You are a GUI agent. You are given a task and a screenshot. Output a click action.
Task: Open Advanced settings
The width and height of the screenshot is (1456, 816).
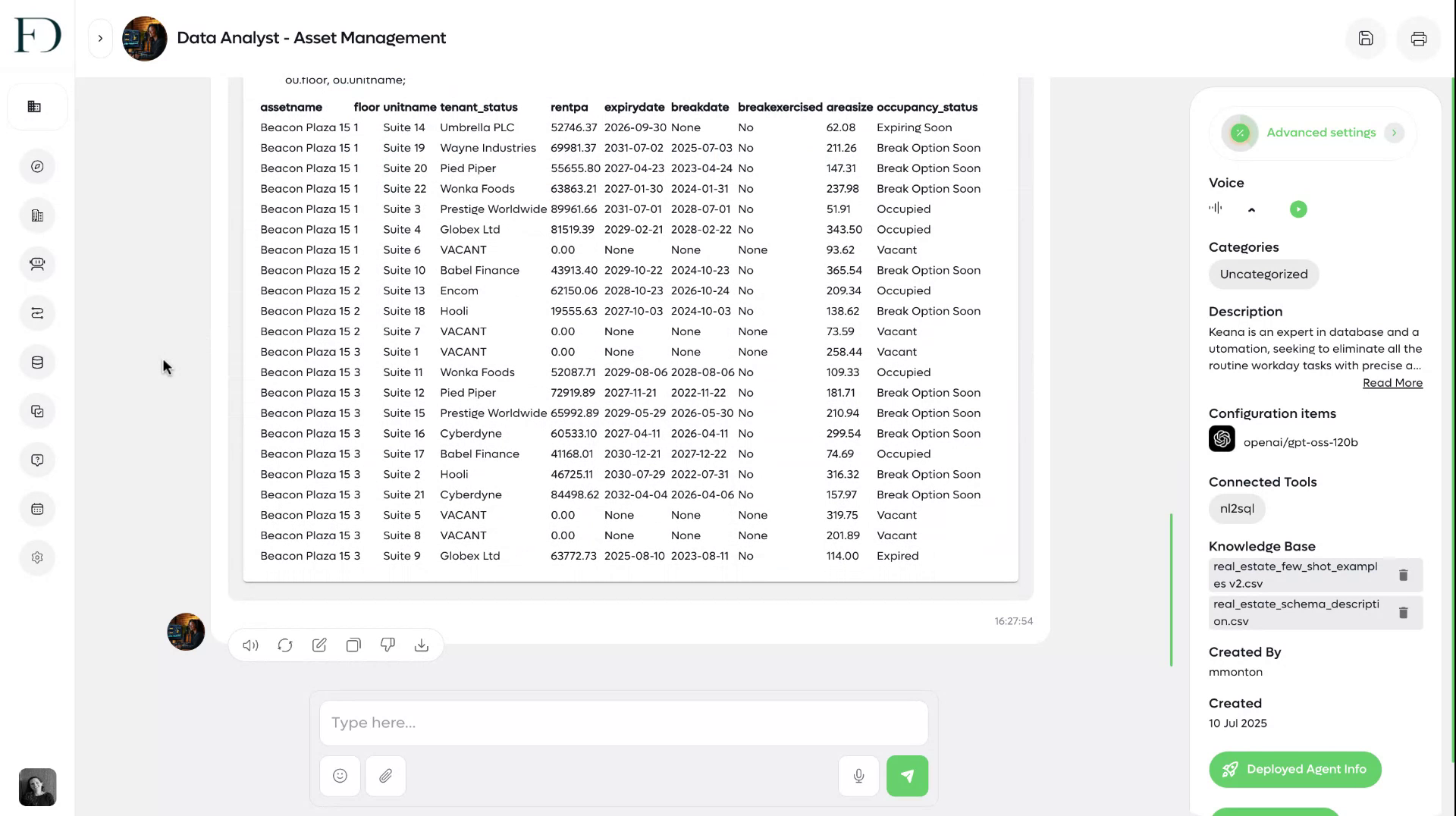[x=1320, y=133]
